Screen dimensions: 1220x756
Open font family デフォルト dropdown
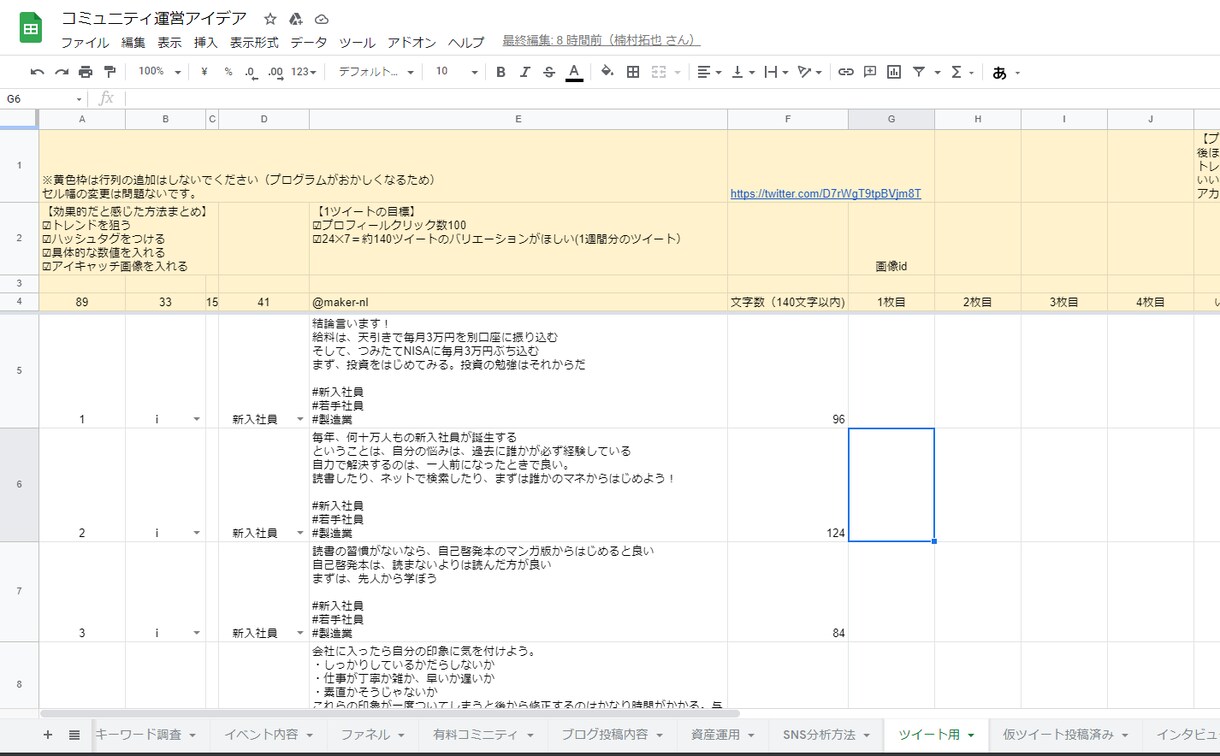pos(375,72)
